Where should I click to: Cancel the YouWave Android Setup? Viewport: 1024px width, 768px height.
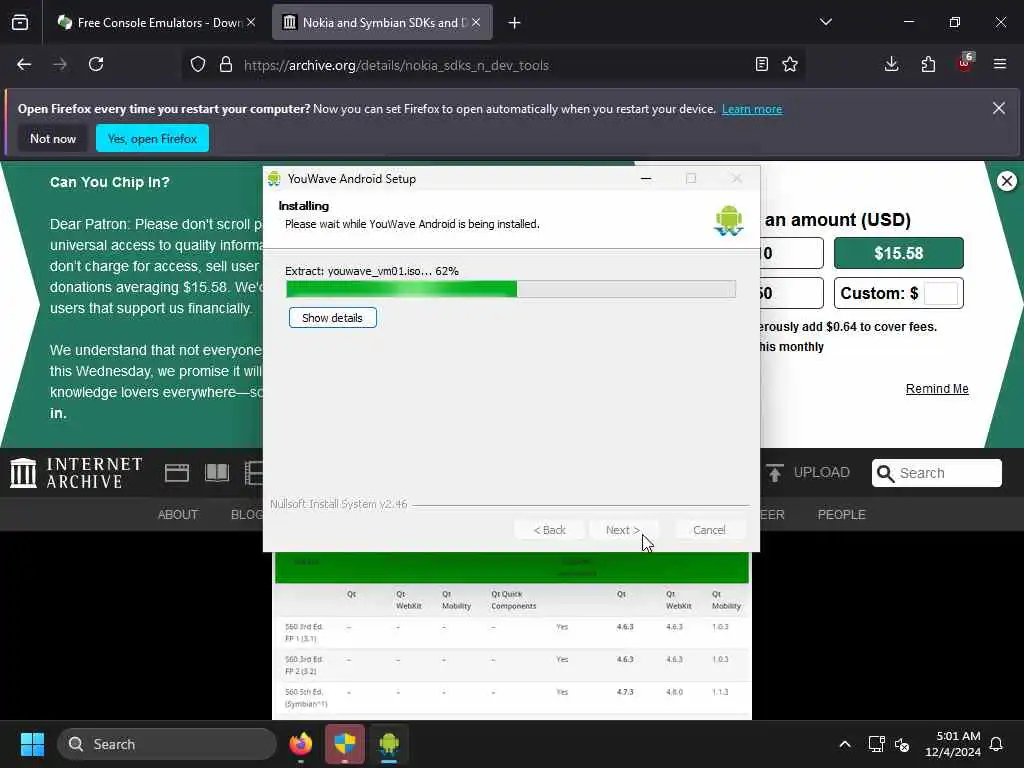tap(709, 530)
